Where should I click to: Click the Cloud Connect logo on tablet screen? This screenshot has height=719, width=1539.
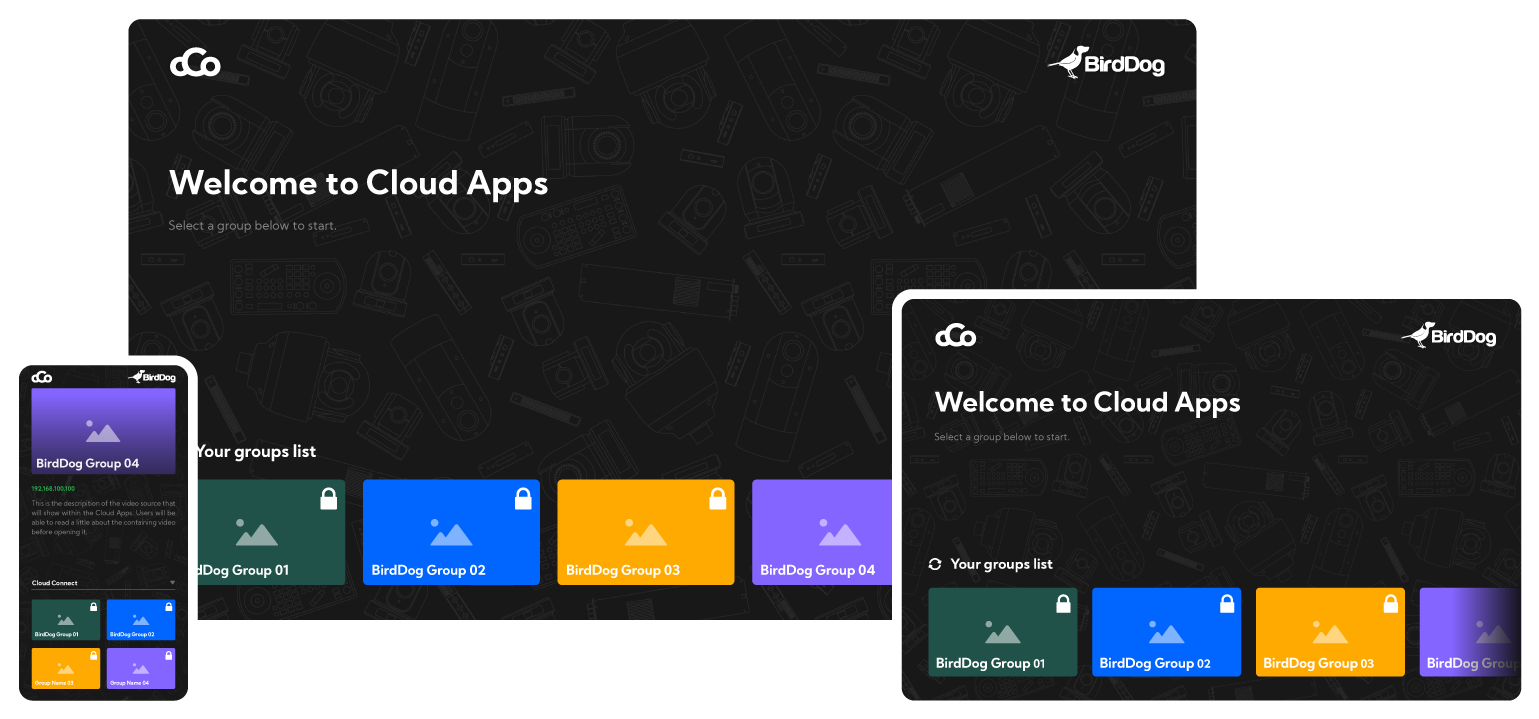click(x=955, y=337)
